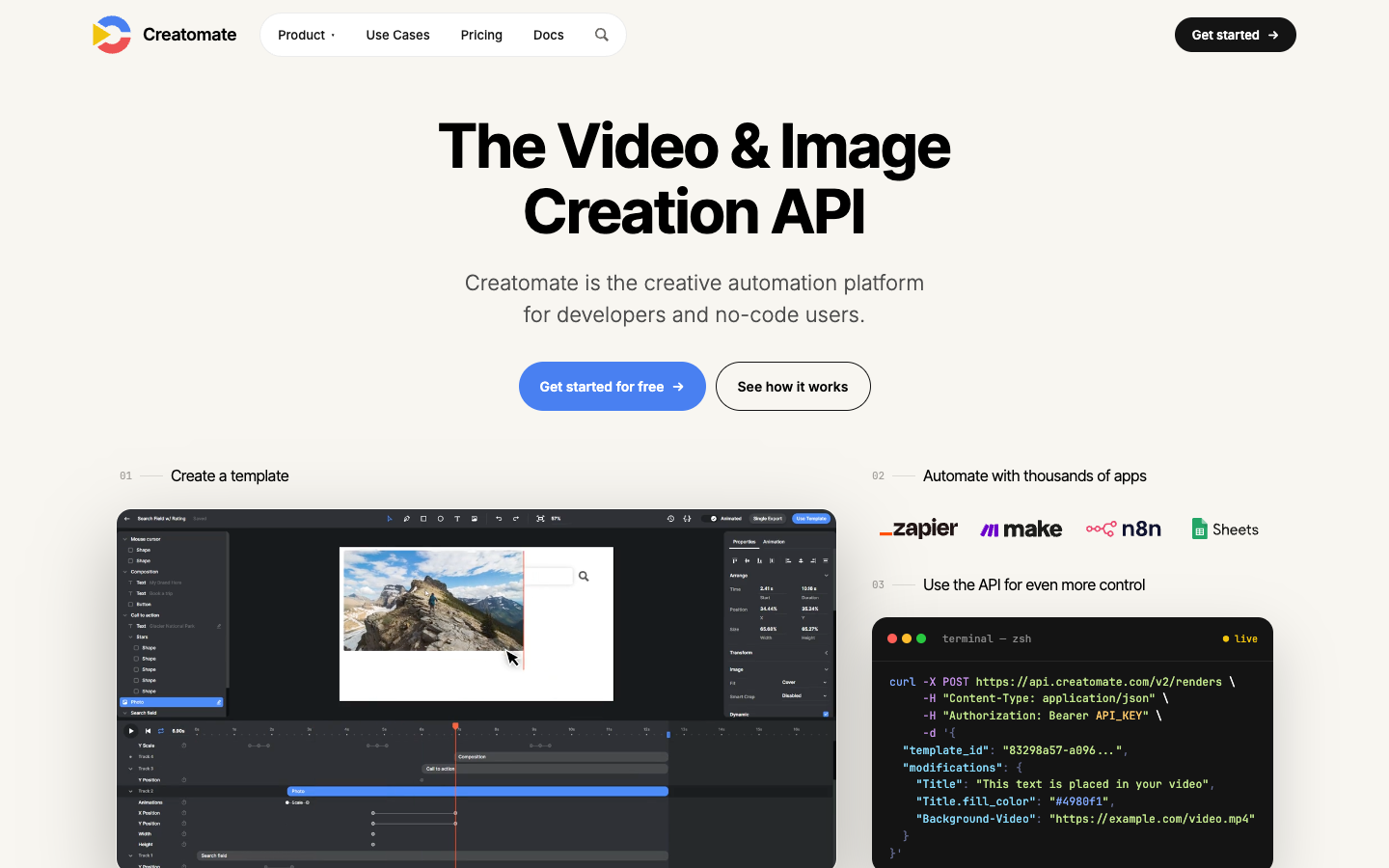
Task: Select the Text tool in editor toolbar
Action: 457,519
